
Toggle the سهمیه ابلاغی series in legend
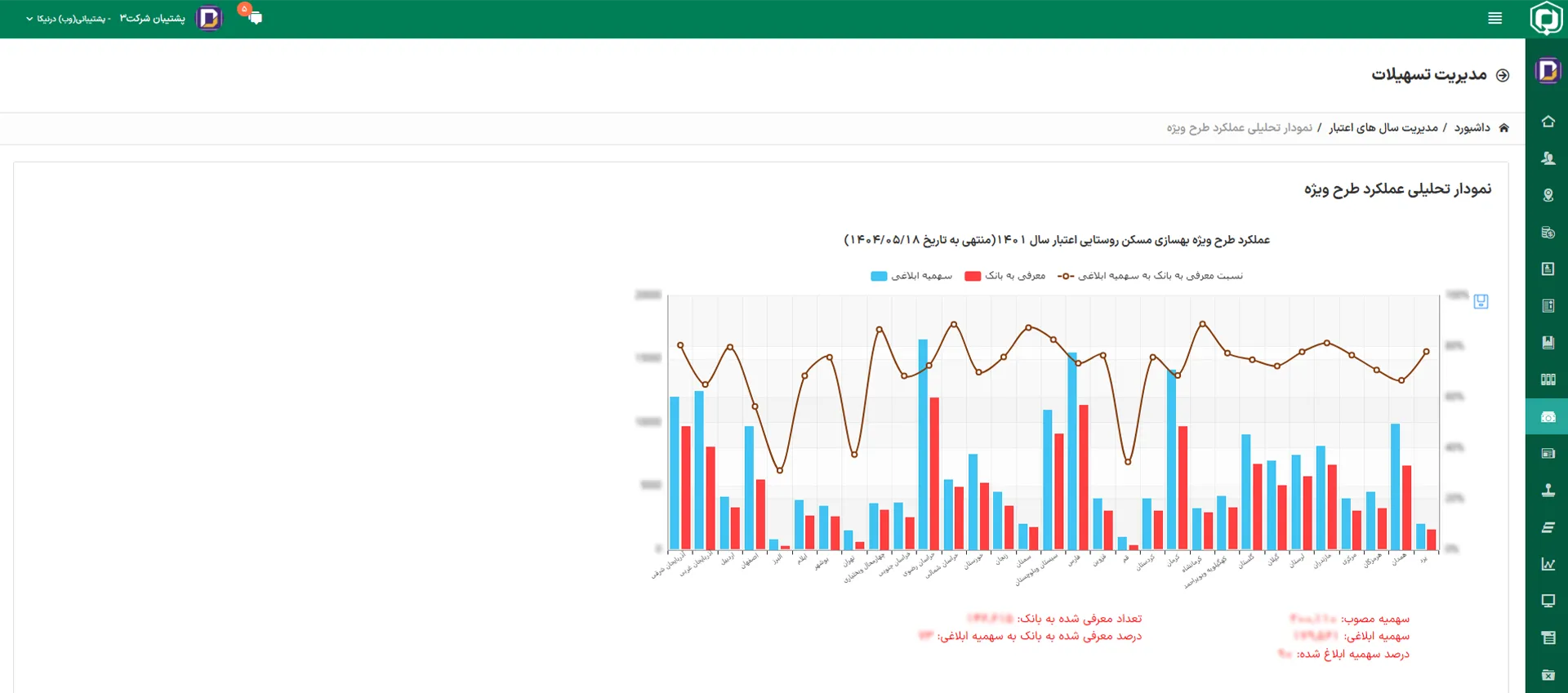(x=911, y=276)
